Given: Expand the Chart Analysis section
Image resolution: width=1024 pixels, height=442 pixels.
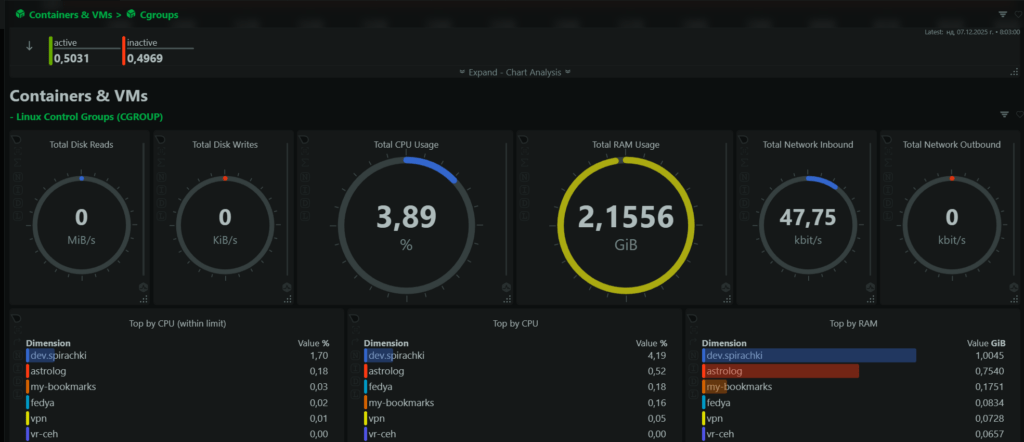Looking at the screenshot, I should pyautogui.click(x=514, y=73).
